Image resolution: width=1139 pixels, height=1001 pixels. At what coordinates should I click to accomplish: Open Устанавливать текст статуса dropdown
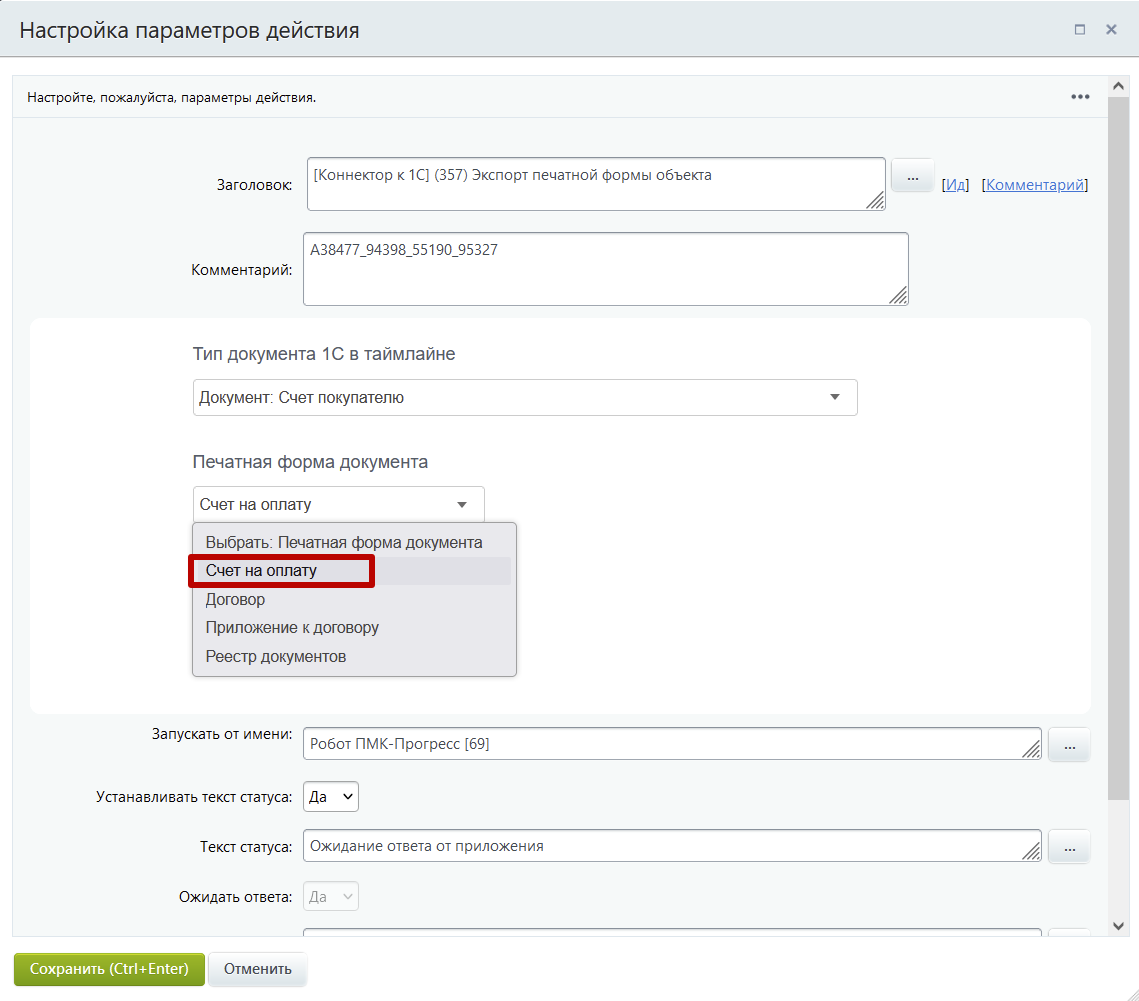[331, 797]
